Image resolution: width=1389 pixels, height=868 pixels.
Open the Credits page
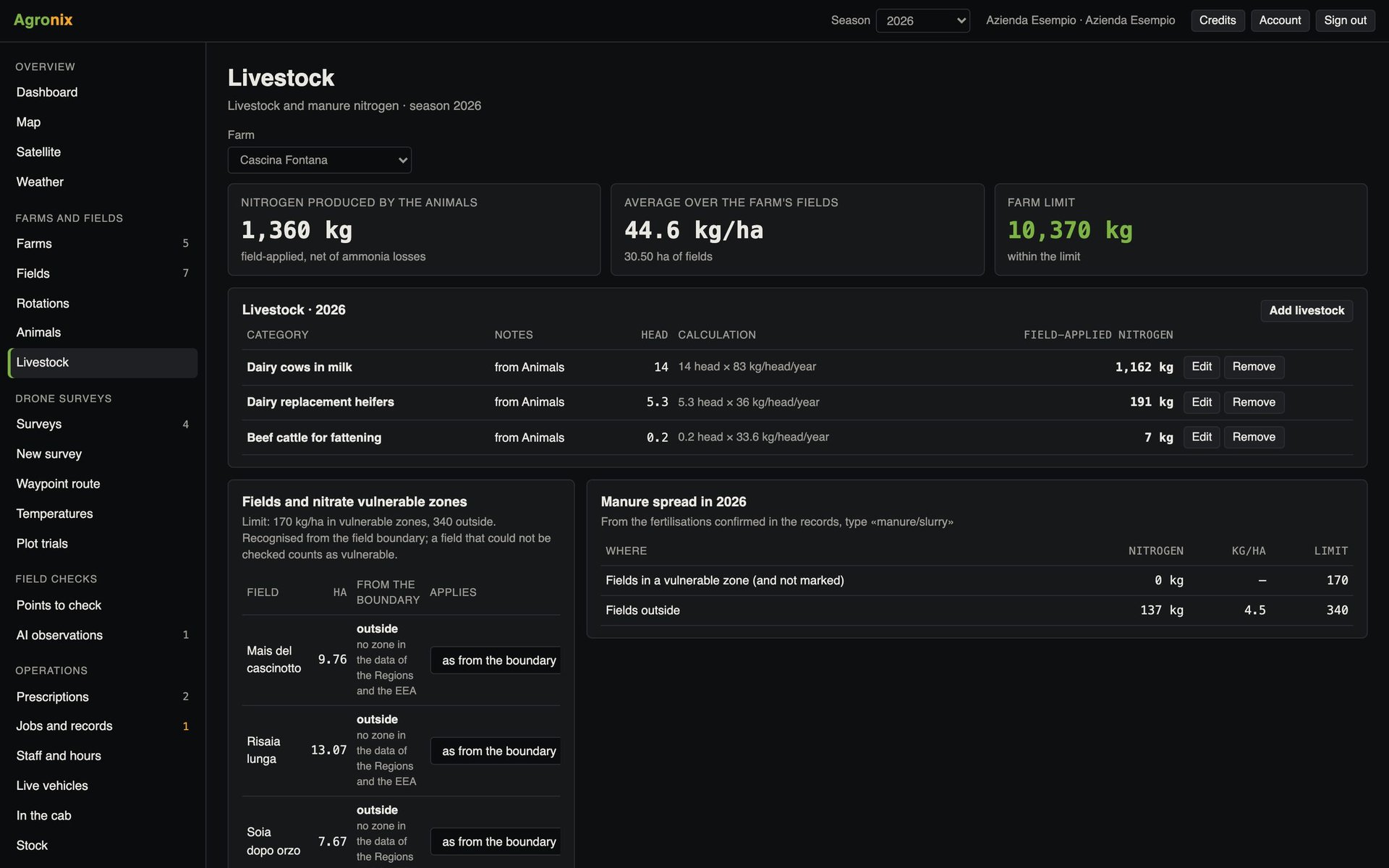[x=1218, y=20]
